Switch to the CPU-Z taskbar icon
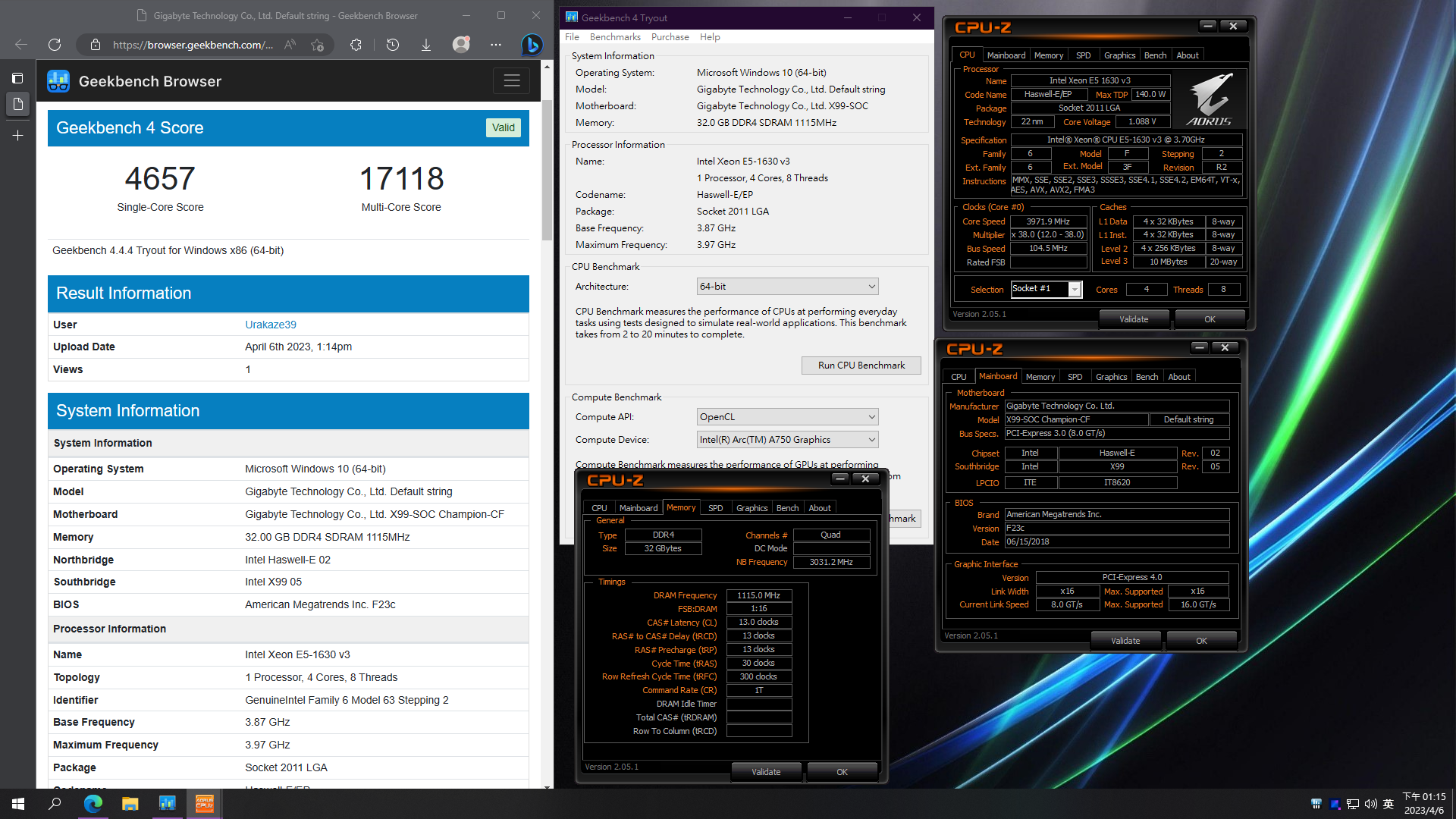The height and width of the screenshot is (819, 1456). pos(204,804)
